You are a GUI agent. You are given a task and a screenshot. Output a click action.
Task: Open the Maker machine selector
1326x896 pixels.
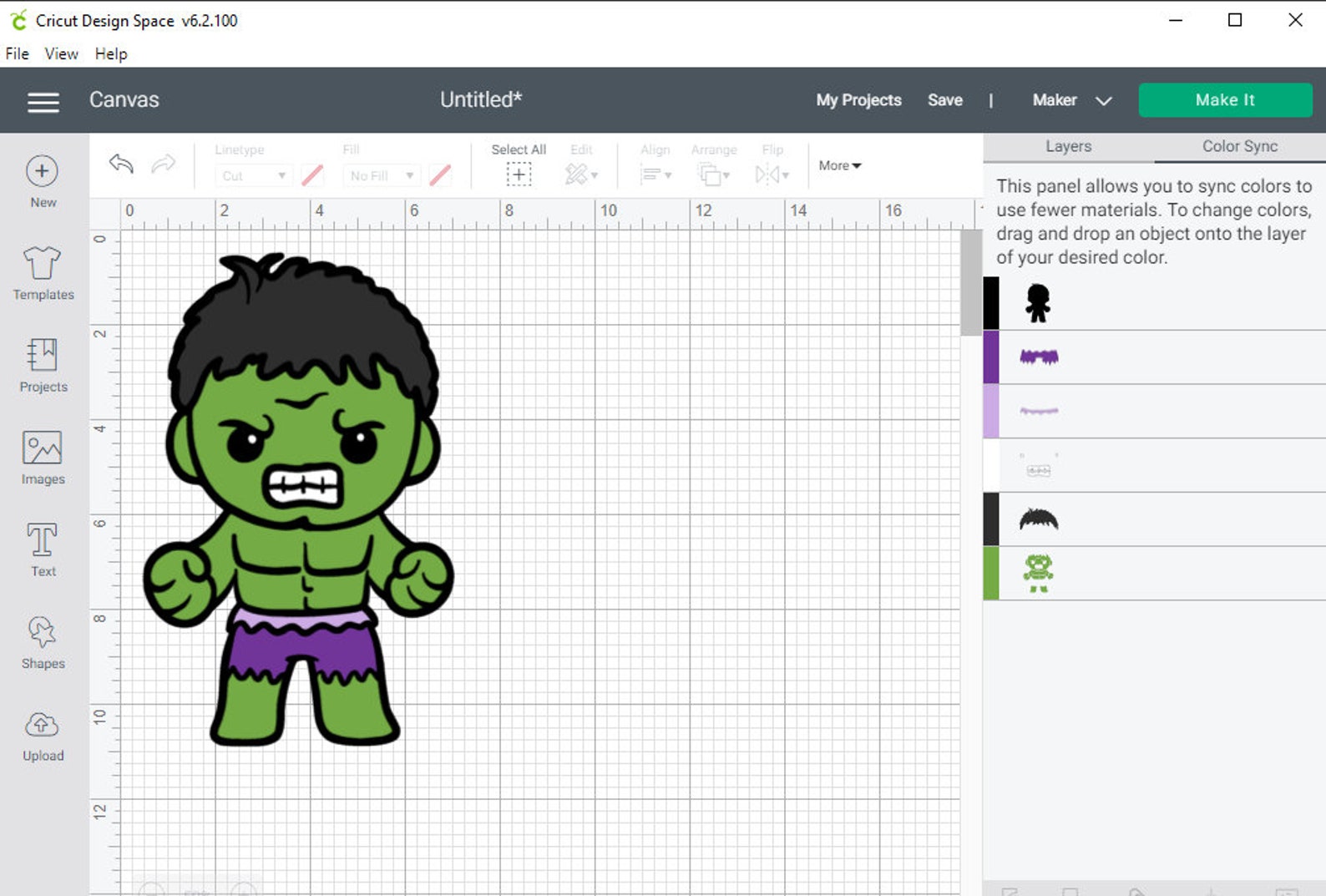(1072, 100)
